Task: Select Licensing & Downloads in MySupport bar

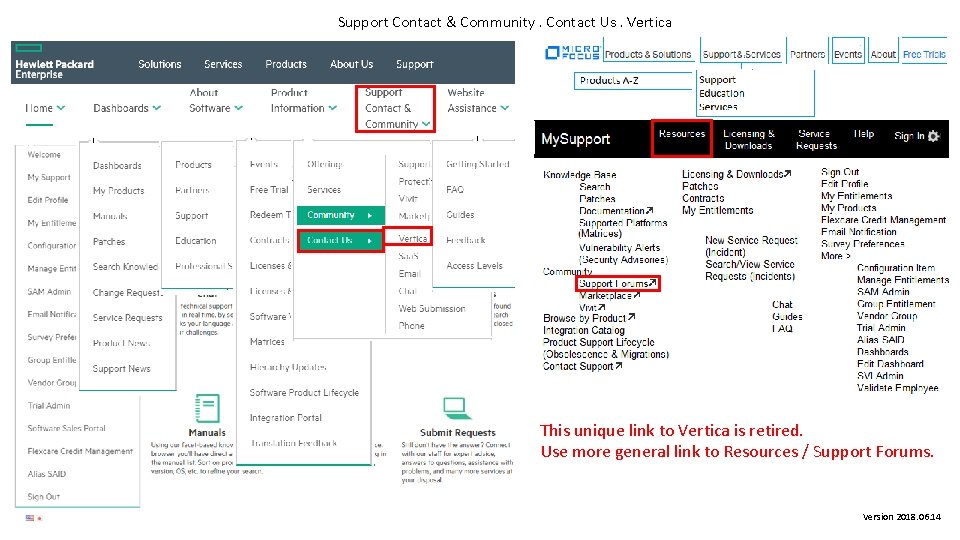Action: (749, 140)
